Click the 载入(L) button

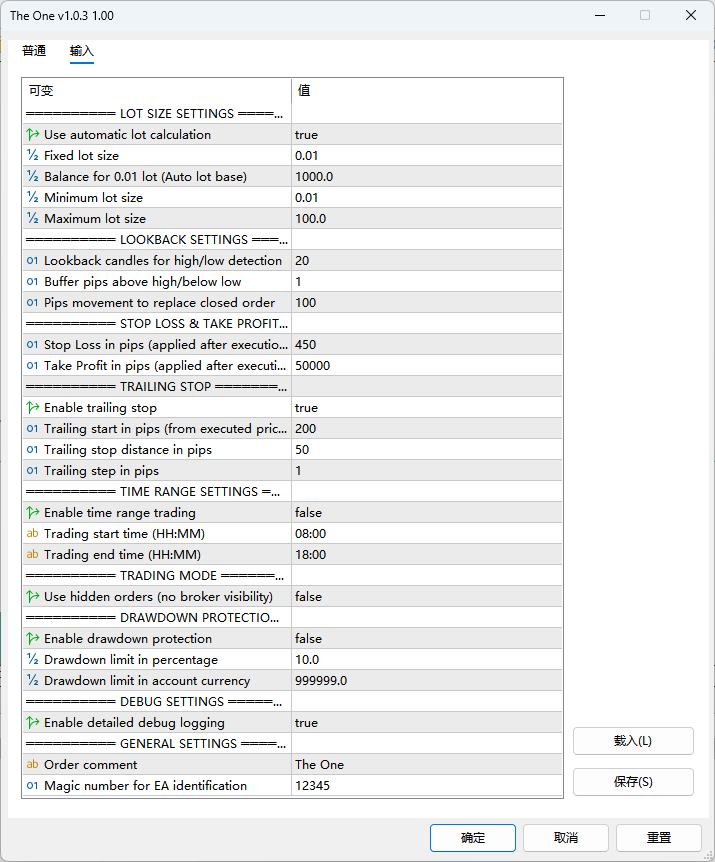(633, 741)
